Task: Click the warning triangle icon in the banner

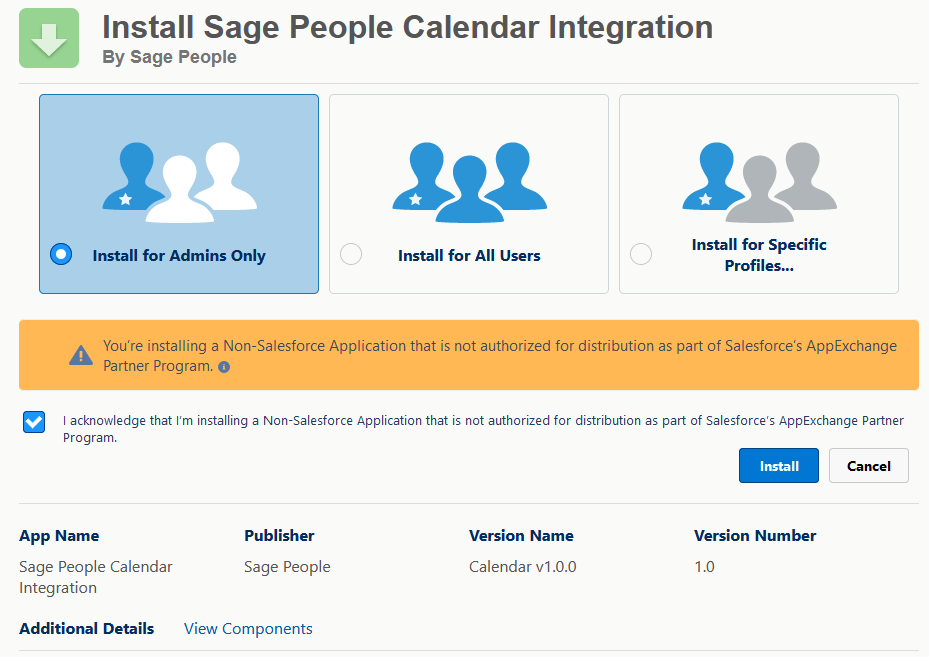Action: click(81, 355)
